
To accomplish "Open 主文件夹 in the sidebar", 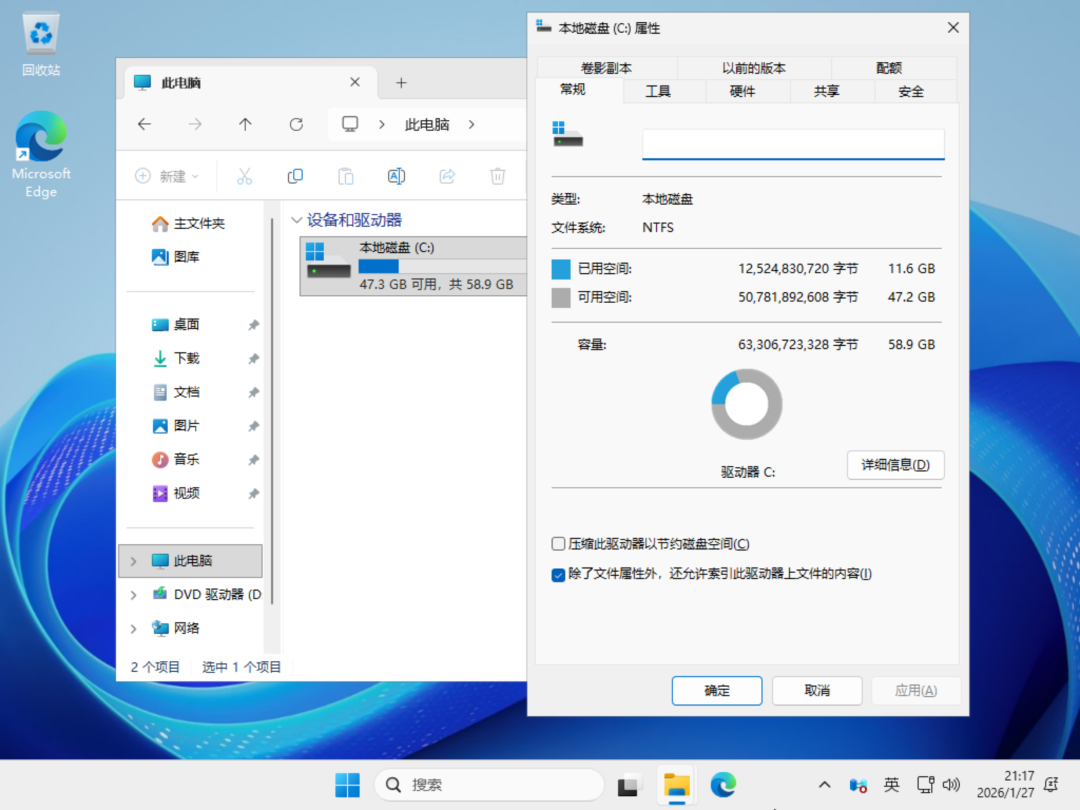I will (x=188, y=223).
